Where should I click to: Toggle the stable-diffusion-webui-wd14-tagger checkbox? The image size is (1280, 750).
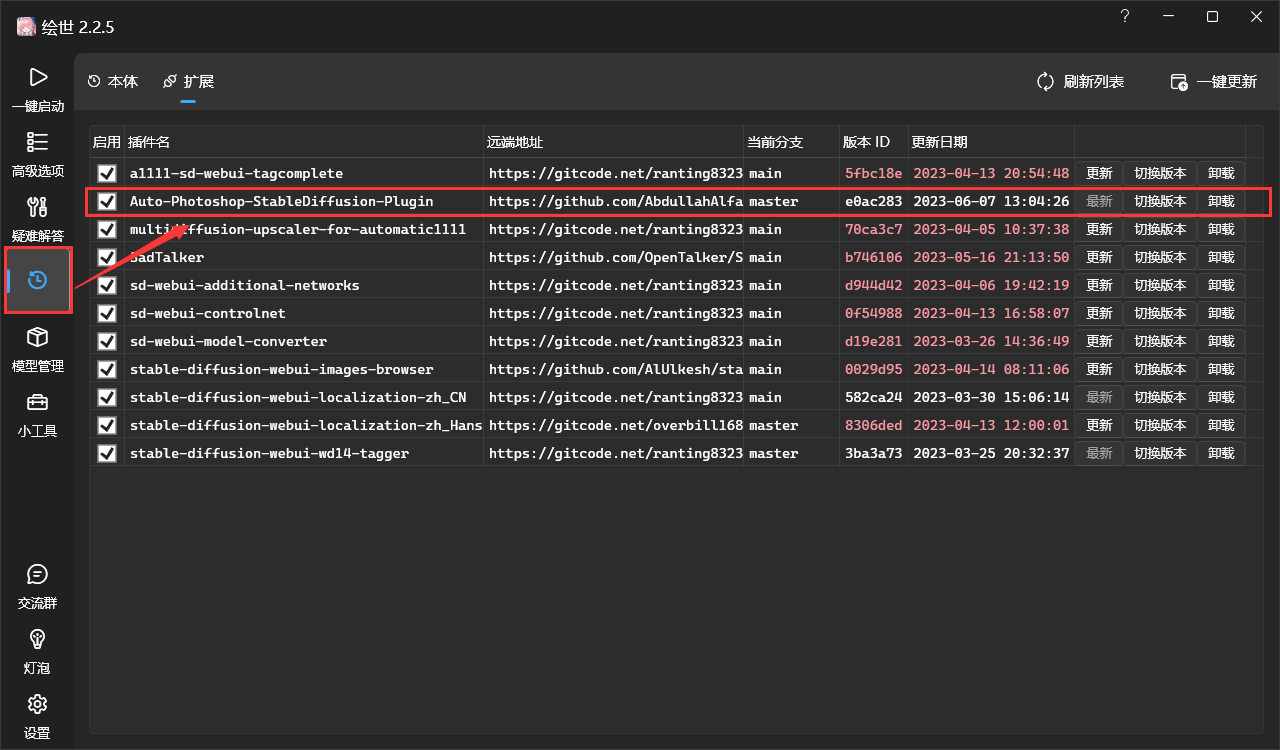[x=107, y=453]
